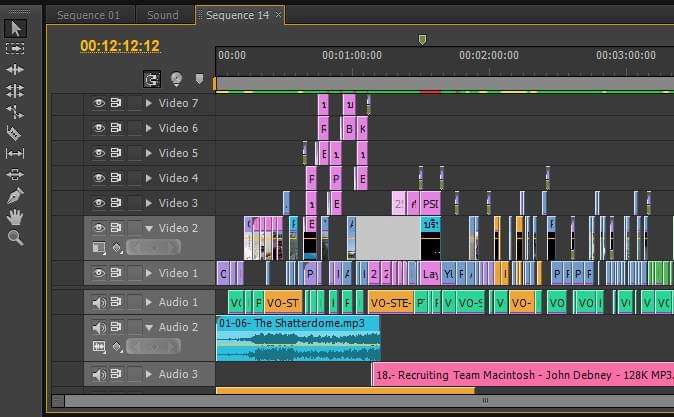The width and height of the screenshot is (674, 417).
Task: Select the Pen tool
Action: click(x=15, y=196)
